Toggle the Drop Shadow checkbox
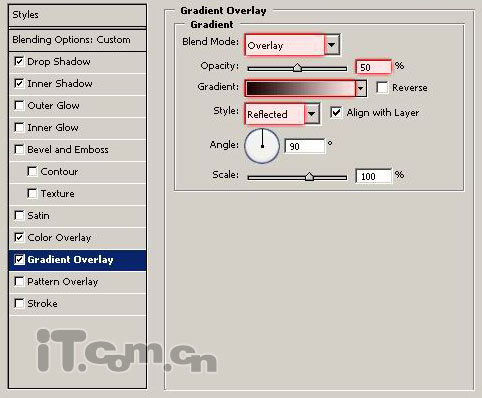Screen dimensions: 482x398 19,62
